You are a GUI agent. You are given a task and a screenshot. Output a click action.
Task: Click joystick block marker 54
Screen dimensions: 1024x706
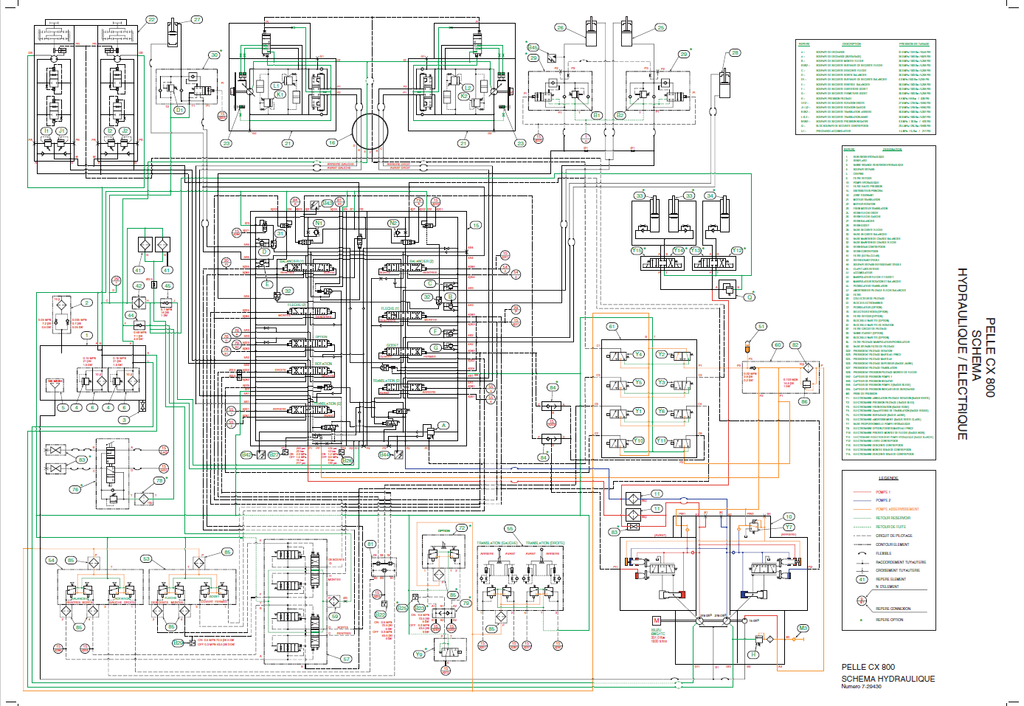tap(52, 560)
